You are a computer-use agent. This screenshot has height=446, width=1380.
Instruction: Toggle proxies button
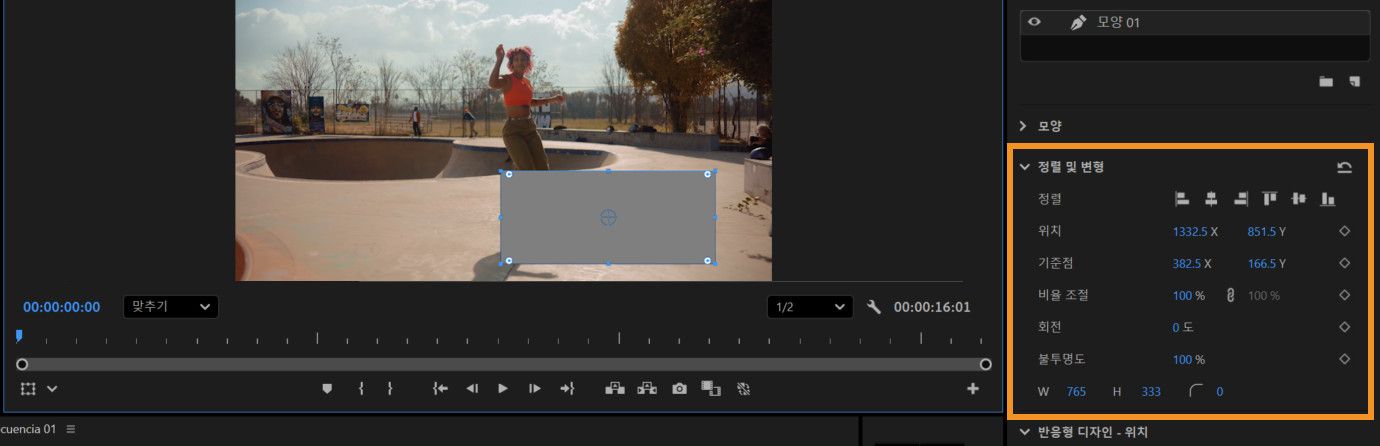[743, 388]
